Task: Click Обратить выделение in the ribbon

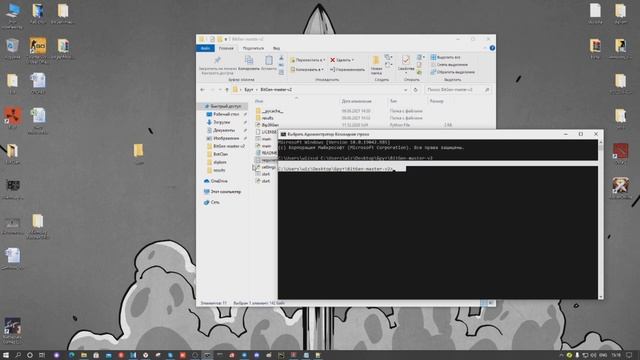Action: [452, 72]
